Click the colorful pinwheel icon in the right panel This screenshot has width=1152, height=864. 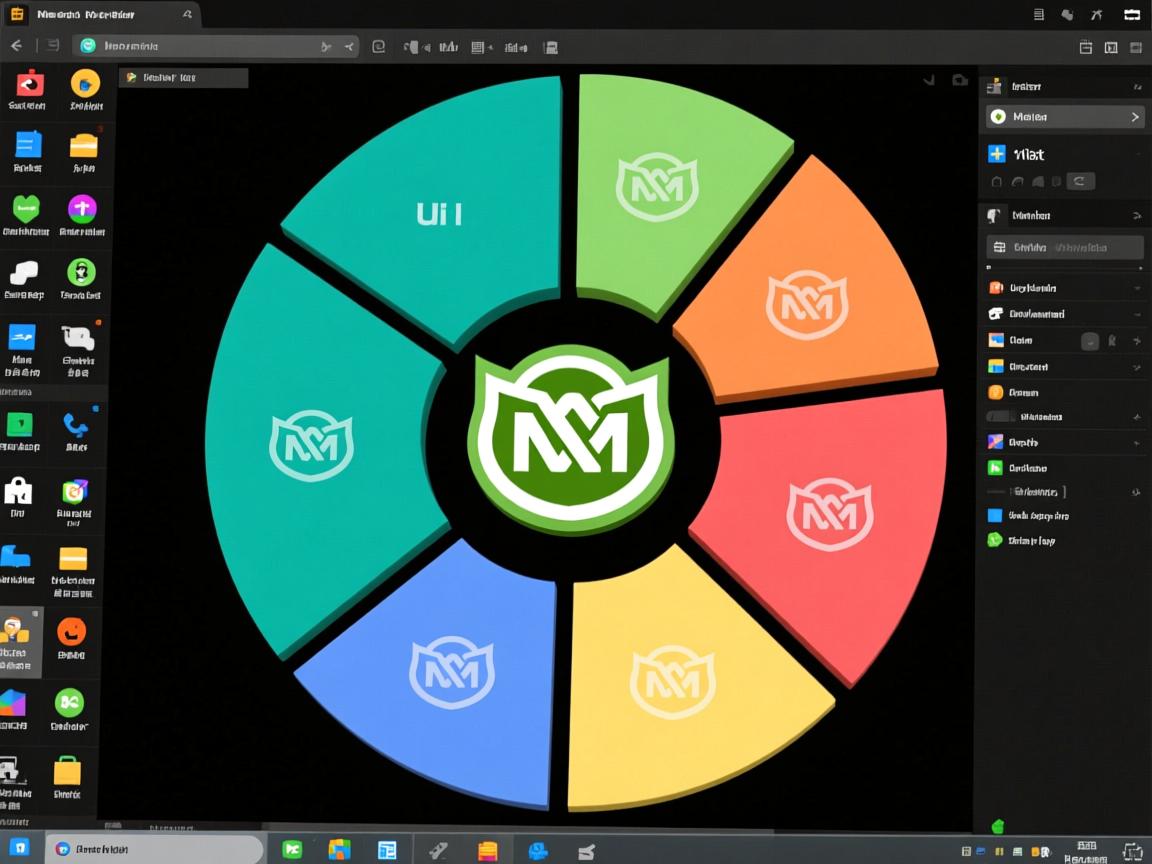click(x=996, y=440)
